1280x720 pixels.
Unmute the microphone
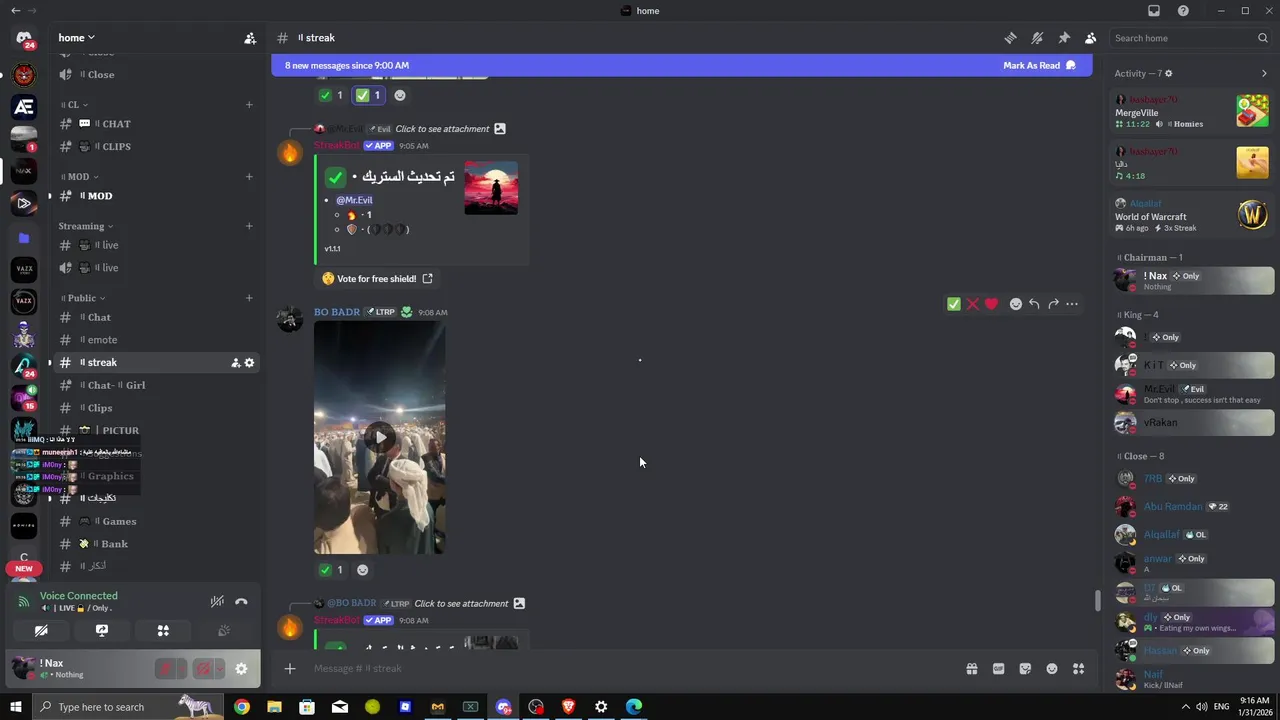click(165, 669)
